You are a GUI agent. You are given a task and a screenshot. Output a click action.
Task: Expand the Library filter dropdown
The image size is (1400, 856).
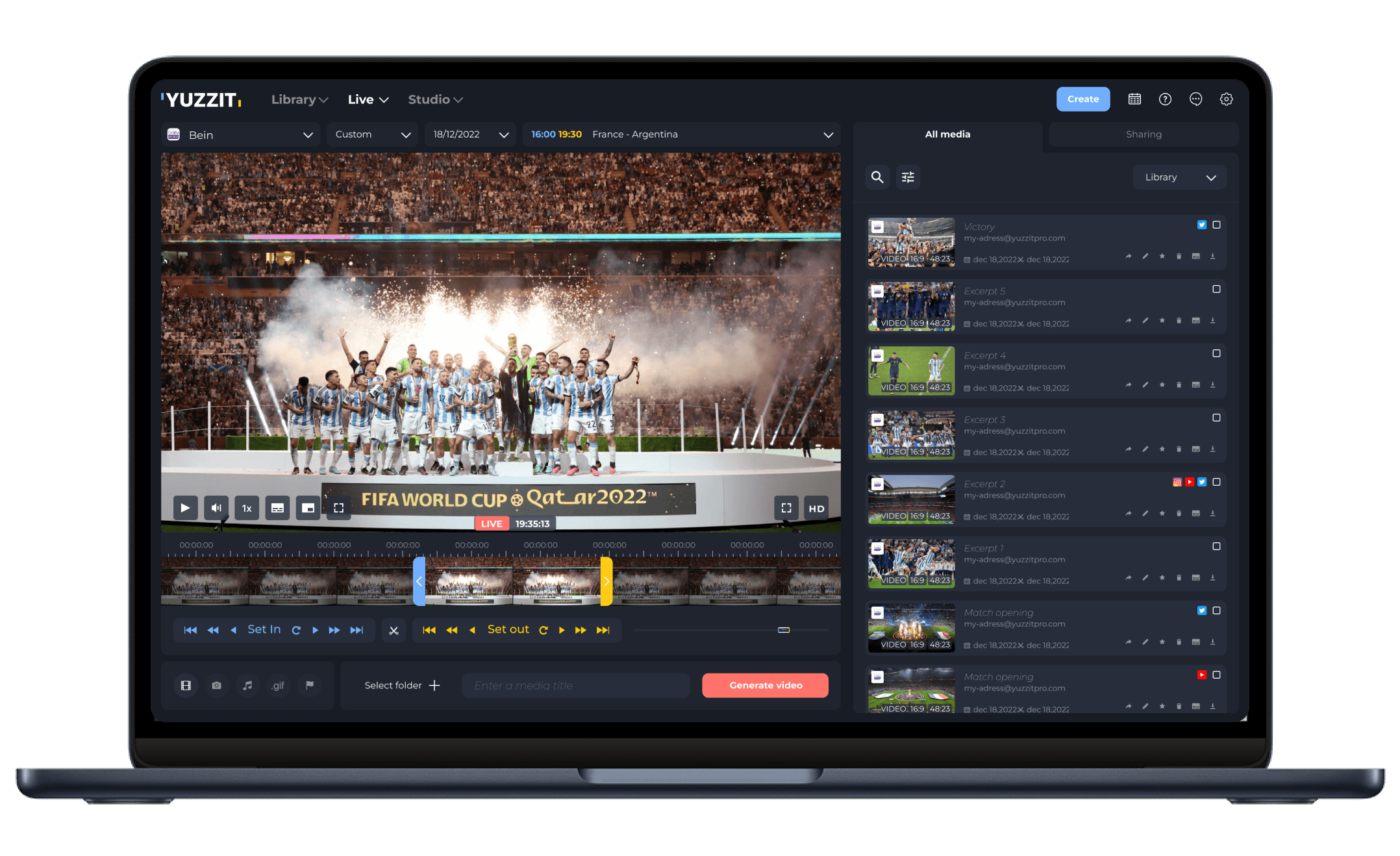point(1179,177)
